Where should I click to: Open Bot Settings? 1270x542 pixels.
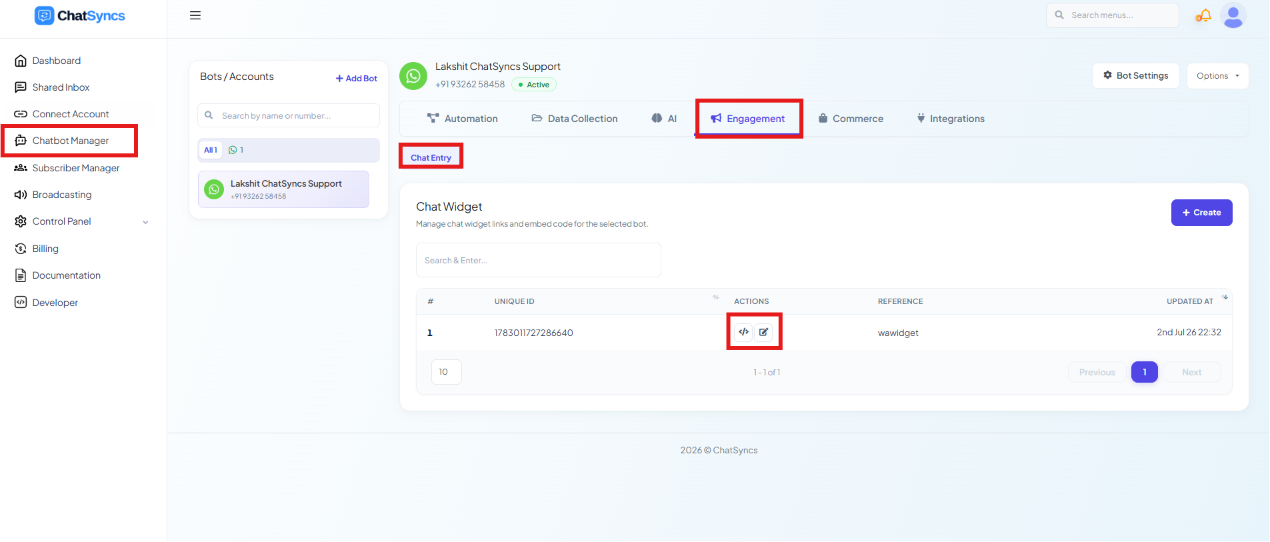[x=1136, y=76]
